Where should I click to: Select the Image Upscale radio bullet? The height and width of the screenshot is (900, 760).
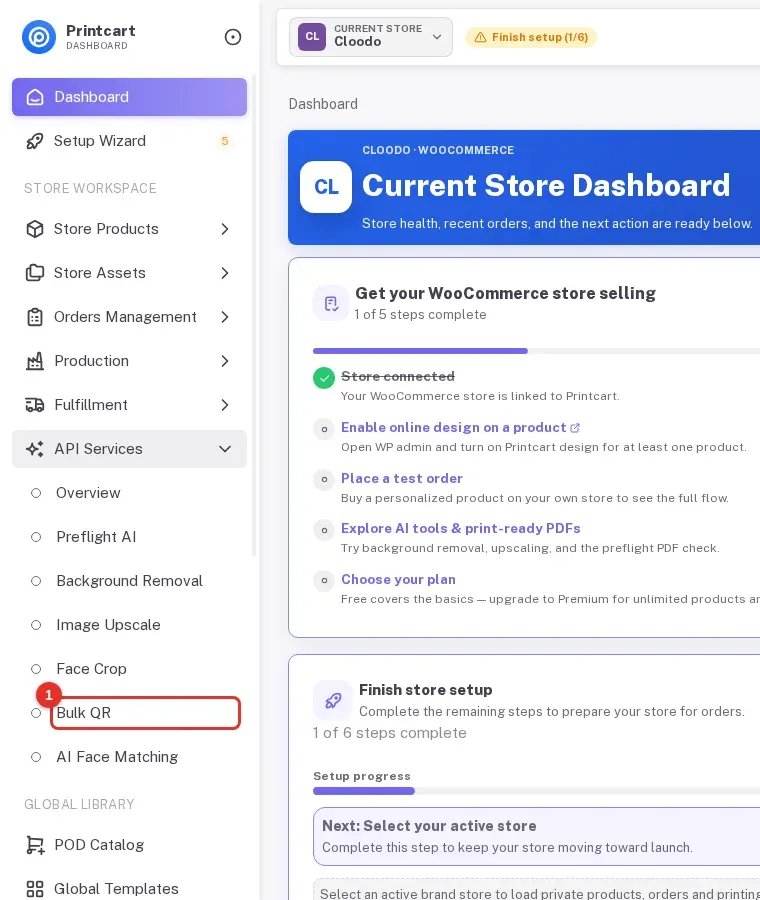tap(36, 625)
